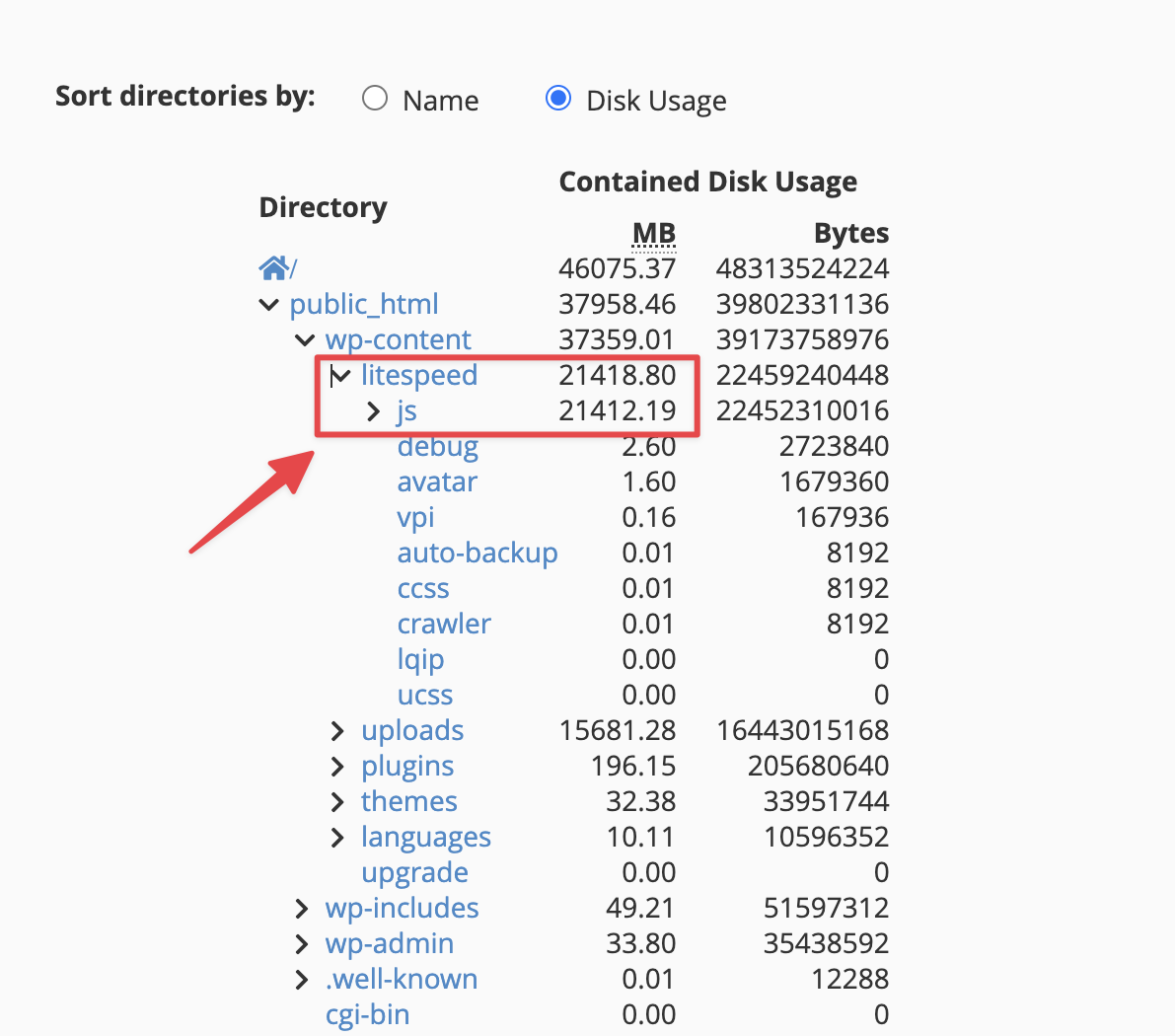Click the crawler folder link
The height and width of the screenshot is (1036, 1175).
tap(444, 624)
